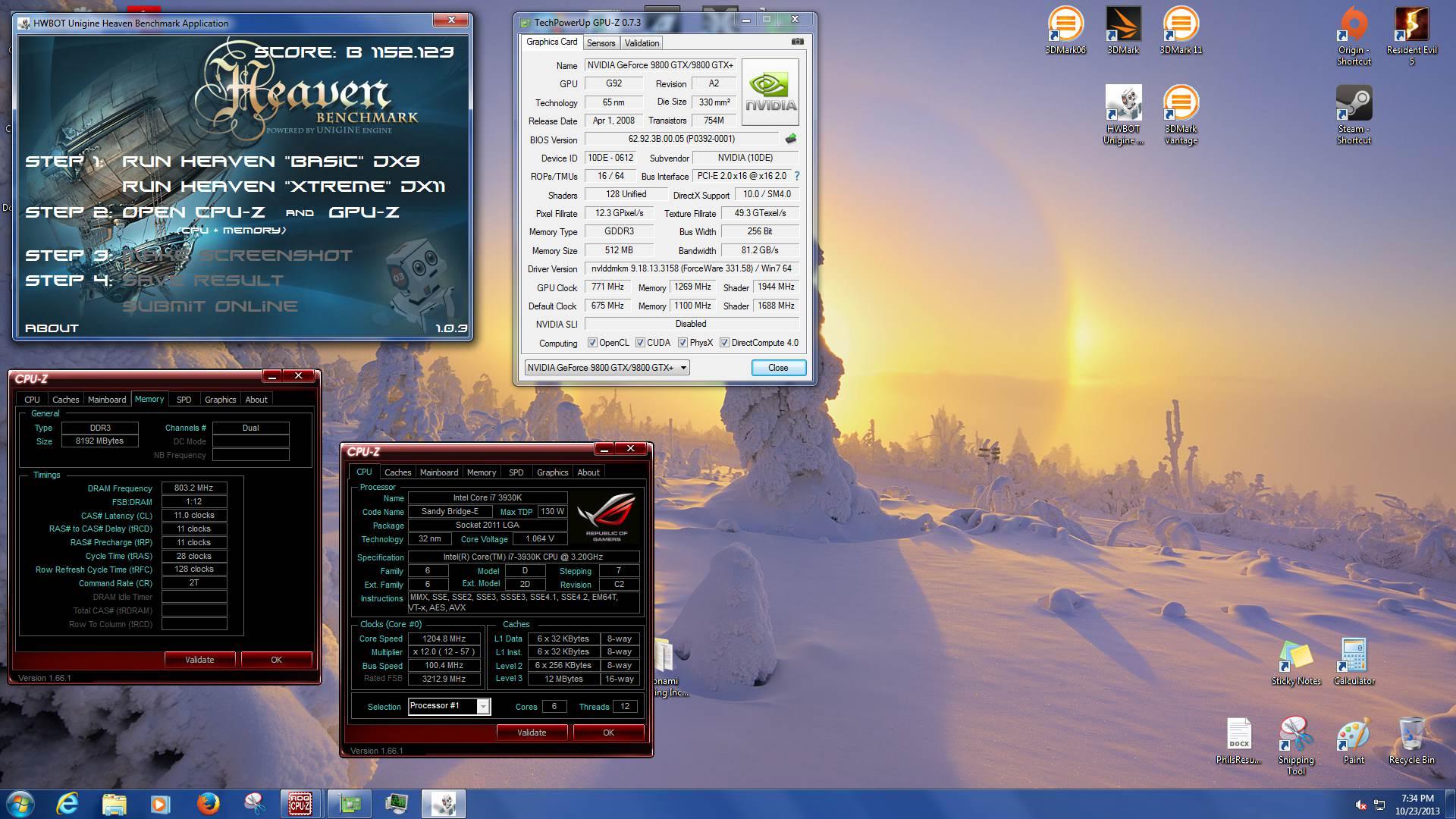Screen dimensions: 1456x819
Task: Open the 3DMark desktop shortcut
Action: (1123, 30)
